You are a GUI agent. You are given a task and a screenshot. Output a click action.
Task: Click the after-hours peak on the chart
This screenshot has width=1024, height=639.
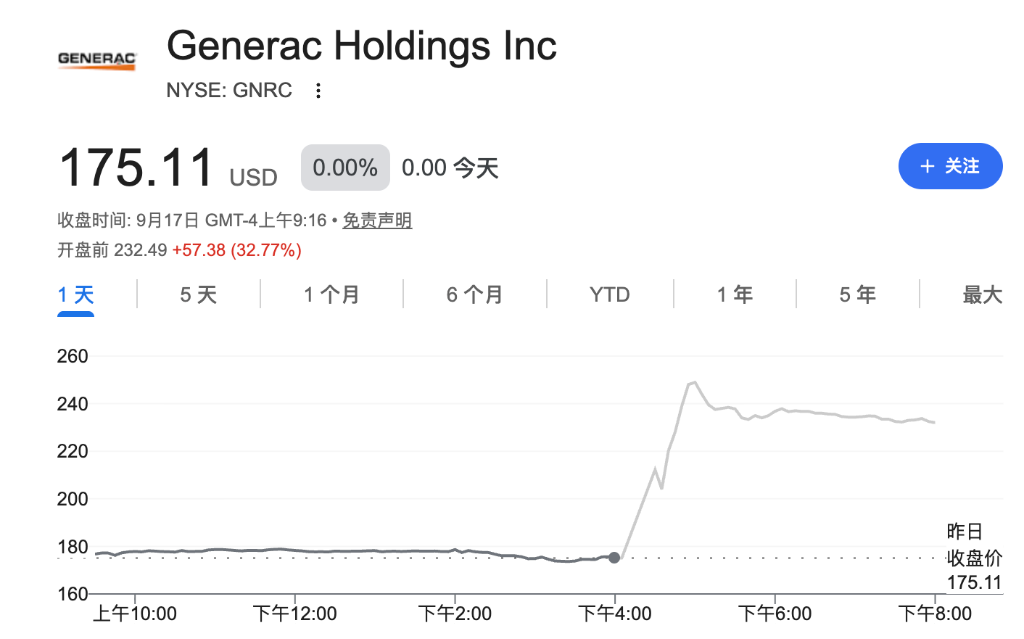pos(694,382)
